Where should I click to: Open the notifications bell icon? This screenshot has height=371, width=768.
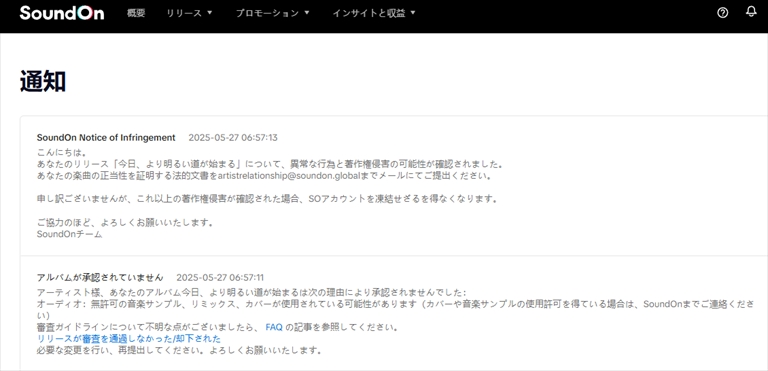tap(751, 12)
